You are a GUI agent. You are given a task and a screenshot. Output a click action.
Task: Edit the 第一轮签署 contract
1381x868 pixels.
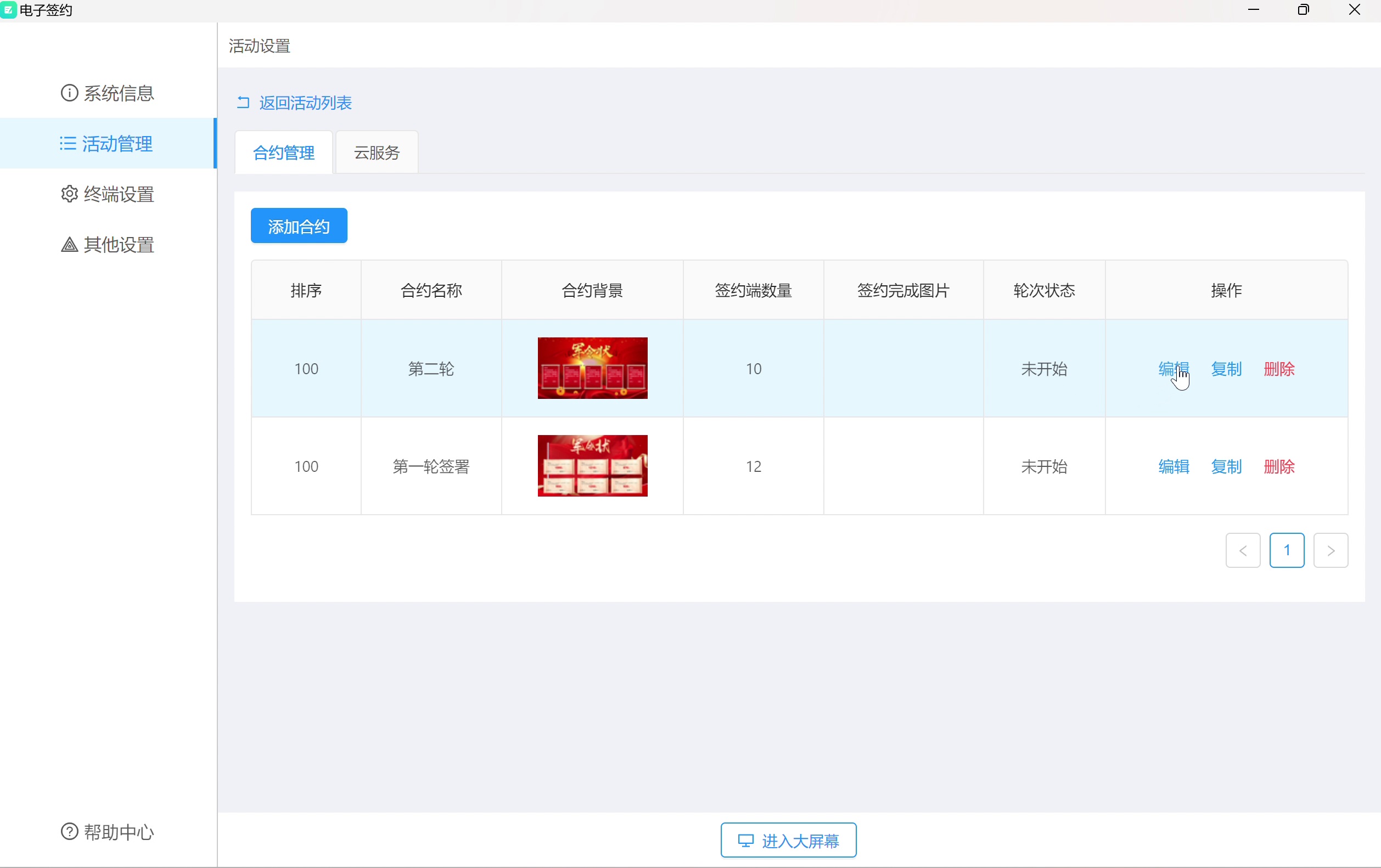click(1174, 466)
